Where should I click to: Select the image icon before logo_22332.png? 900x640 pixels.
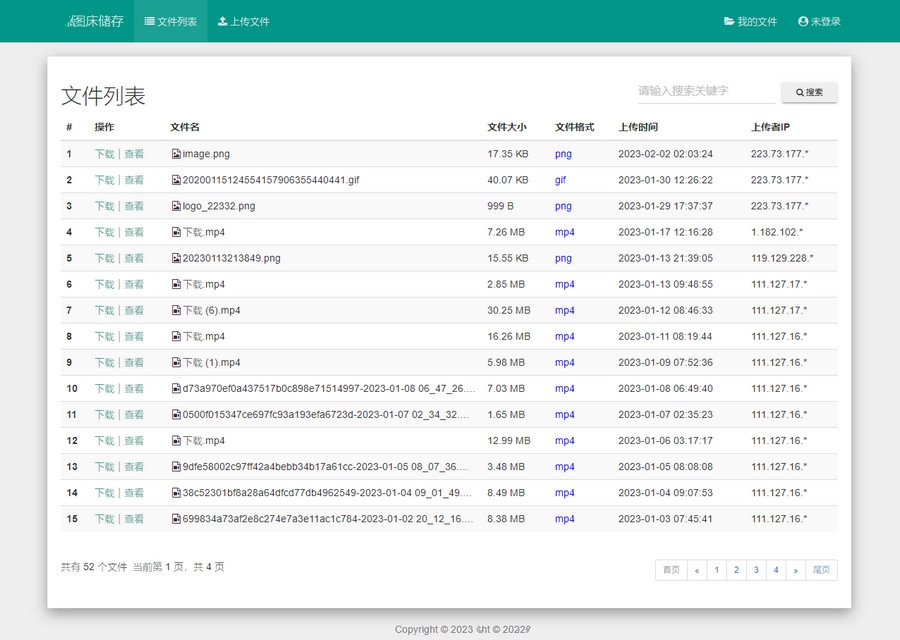point(176,206)
